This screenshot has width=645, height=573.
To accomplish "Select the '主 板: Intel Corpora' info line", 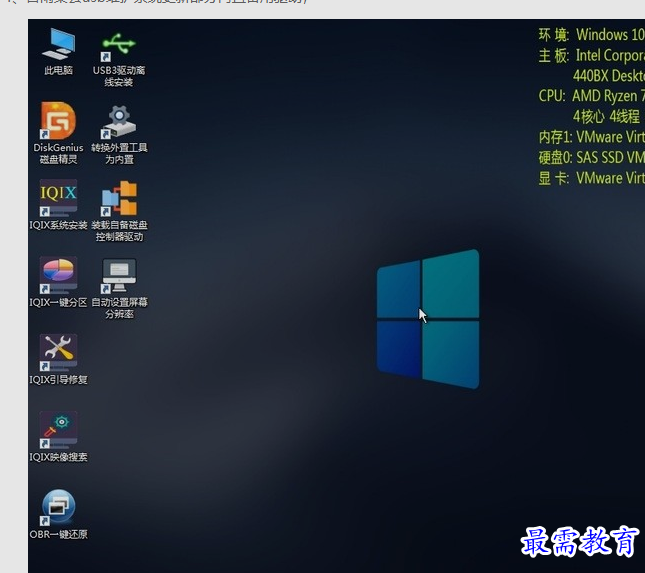I will pos(592,55).
